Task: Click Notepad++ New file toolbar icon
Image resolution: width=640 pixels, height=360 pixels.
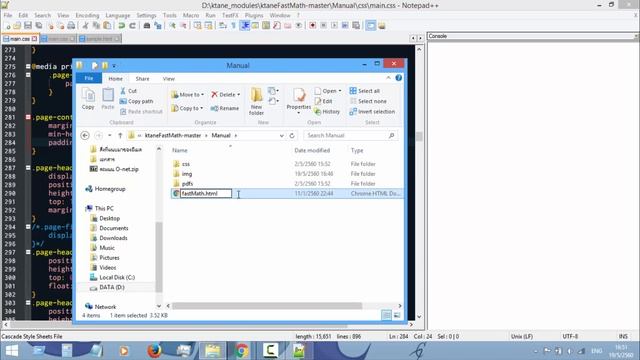Action: (7, 26)
